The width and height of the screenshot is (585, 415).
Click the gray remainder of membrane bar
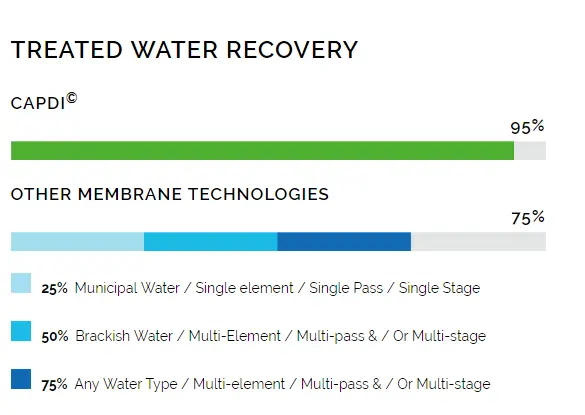479,241
